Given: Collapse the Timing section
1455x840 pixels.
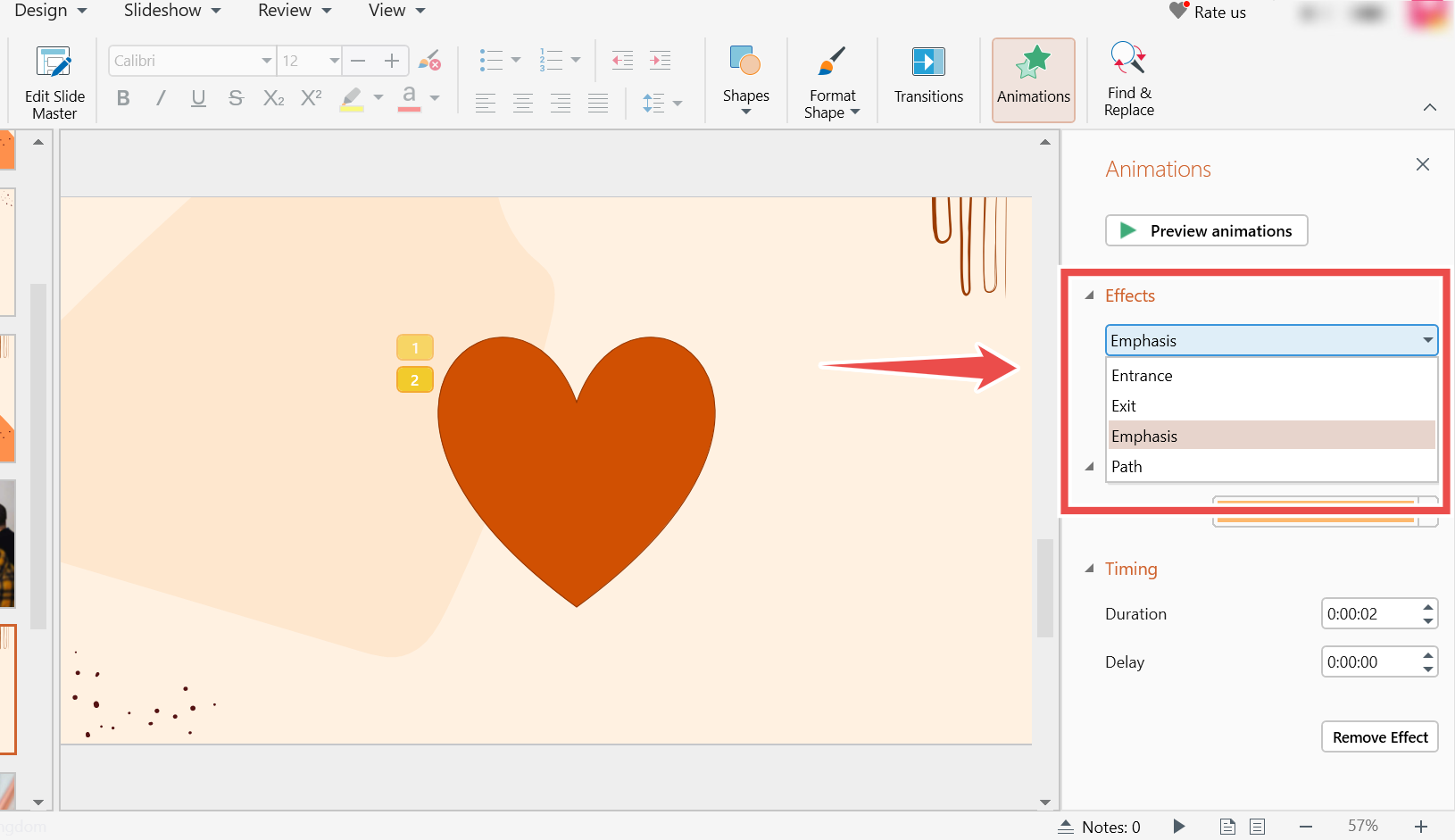Looking at the screenshot, I should [x=1089, y=569].
